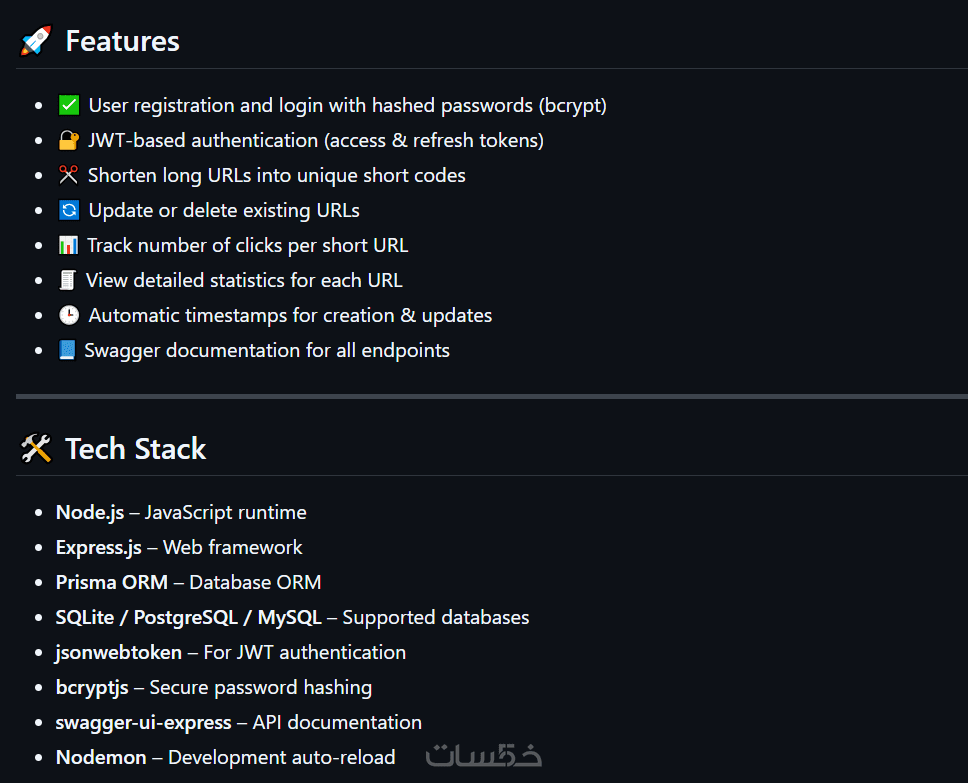Click the Features heading text
This screenshot has height=783, width=968.
(x=122, y=41)
